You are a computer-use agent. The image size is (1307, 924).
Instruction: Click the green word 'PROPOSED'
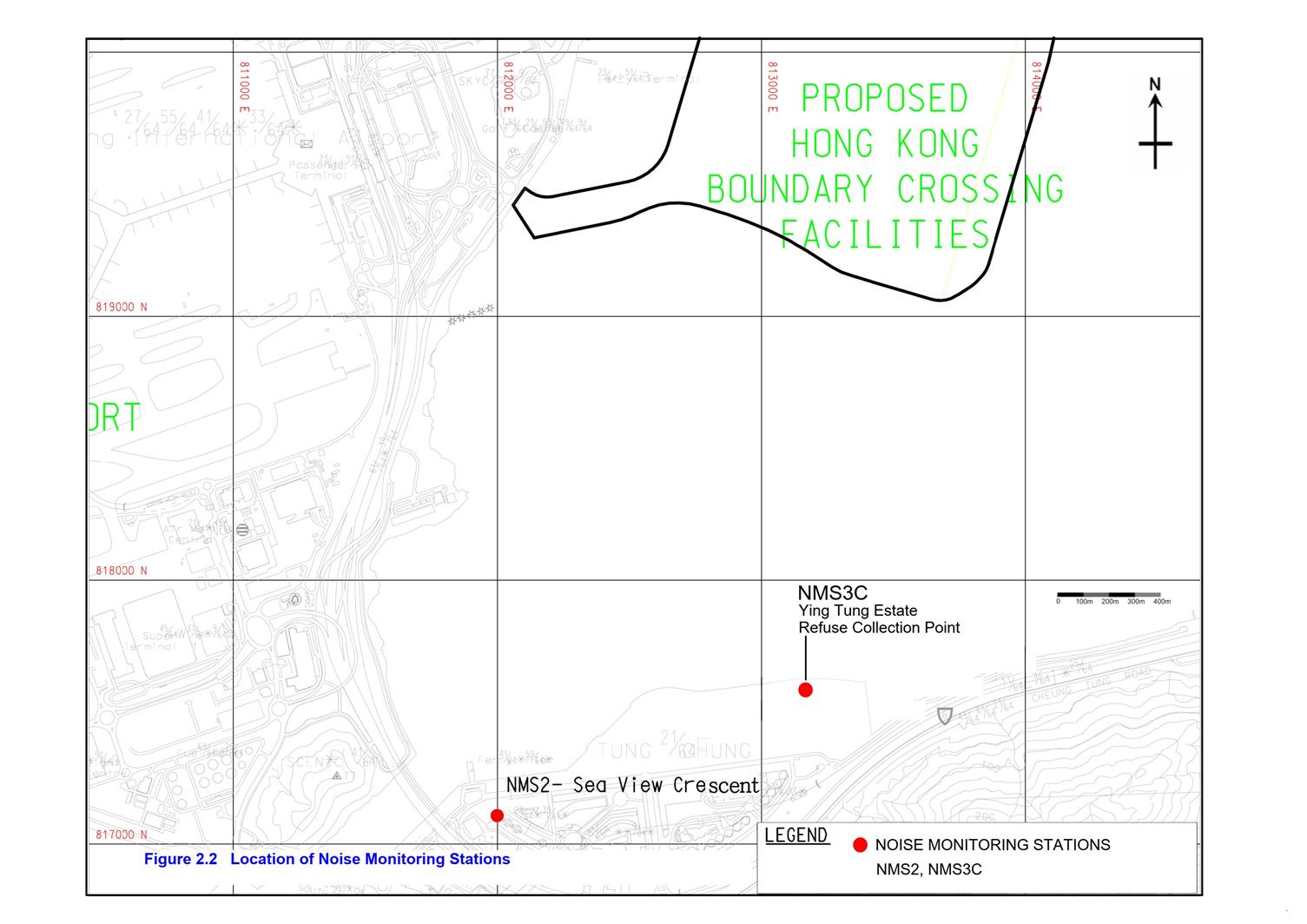click(x=884, y=98)
